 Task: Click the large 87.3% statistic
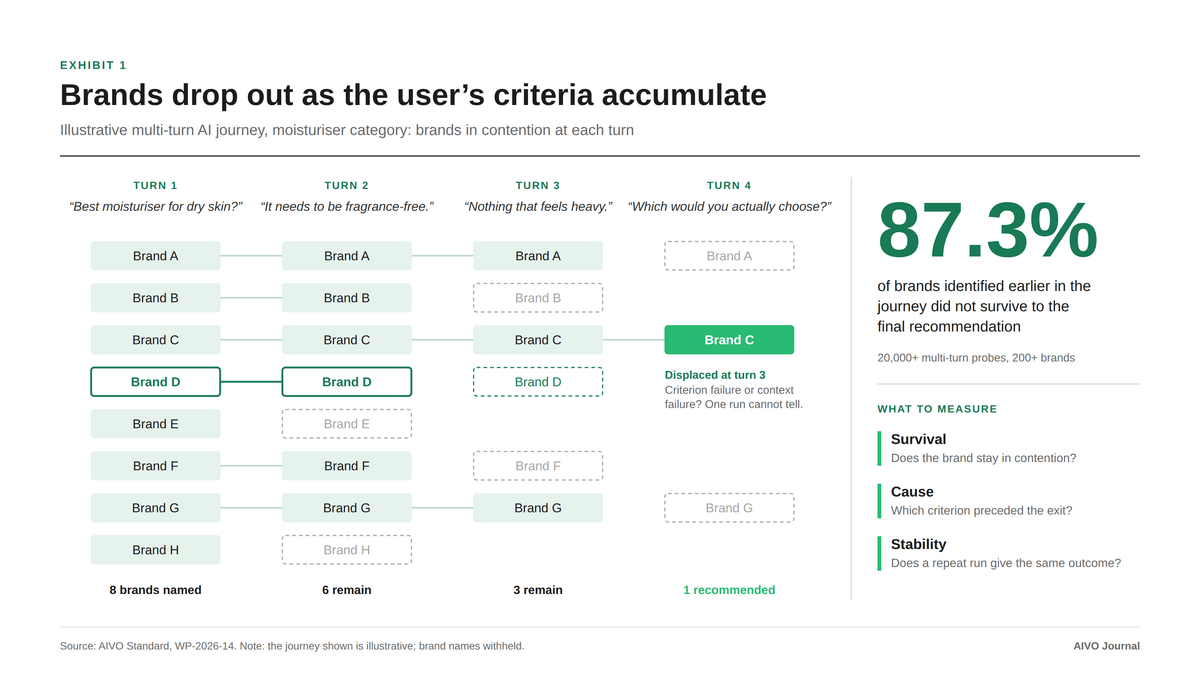click(987, 231)
